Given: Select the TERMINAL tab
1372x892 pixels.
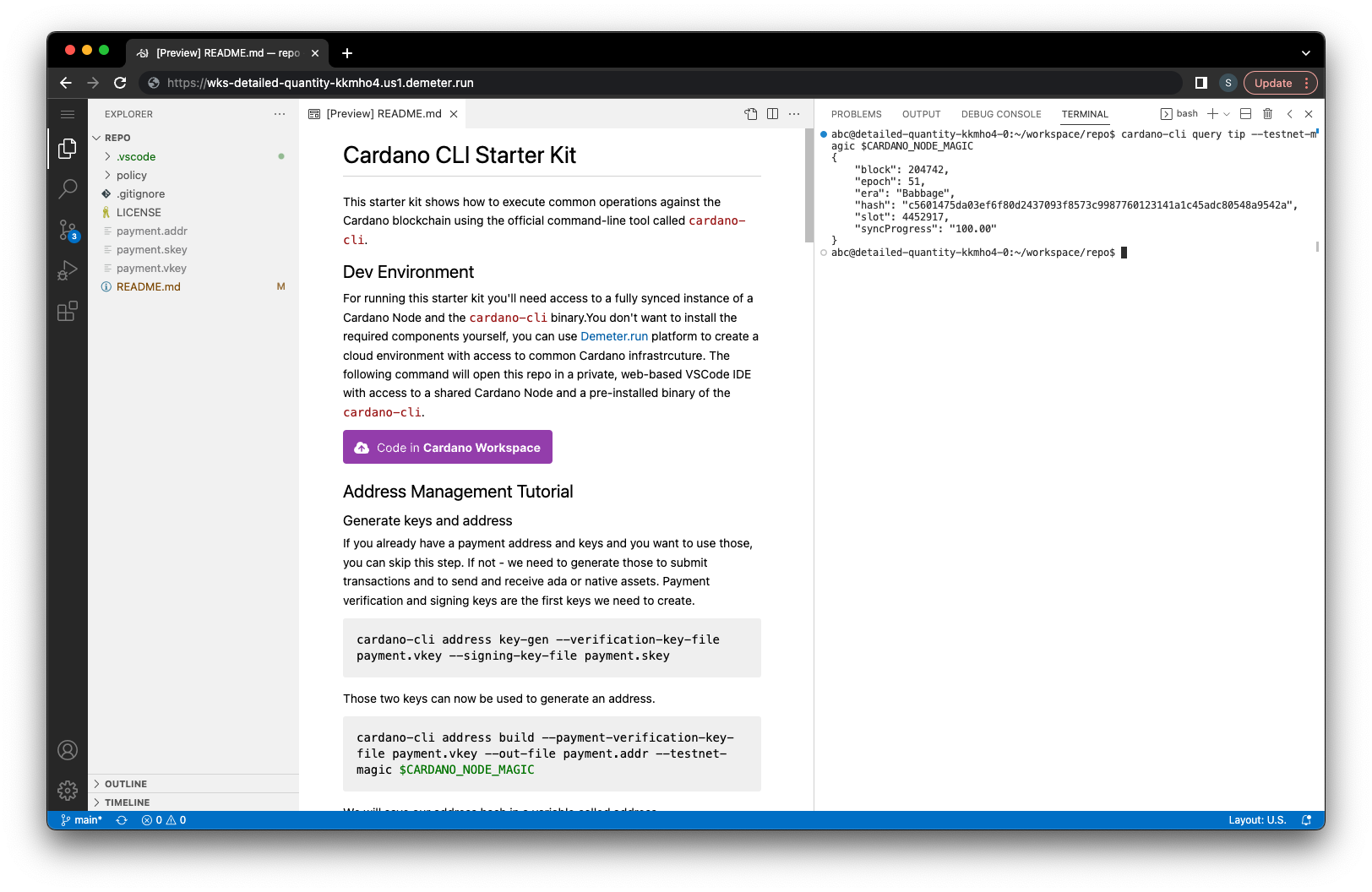Looking at the screenshot, I should [x=1085, y=114].
